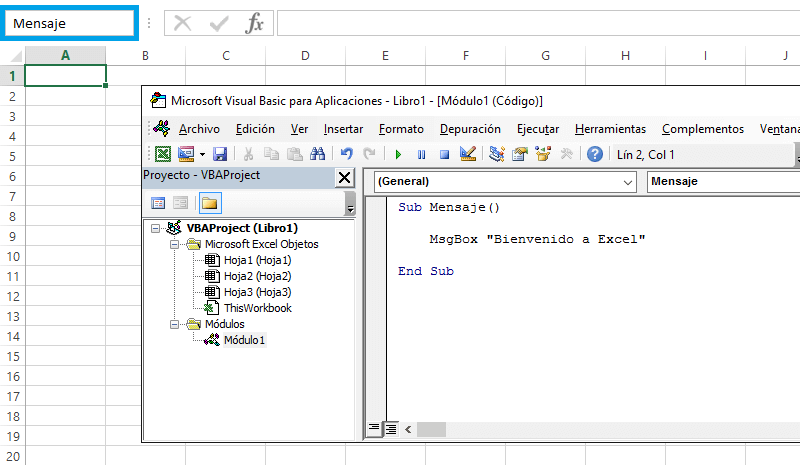
Task: Switch to Full Module View button
Action: pyautogui.click(x=391, y=429)
